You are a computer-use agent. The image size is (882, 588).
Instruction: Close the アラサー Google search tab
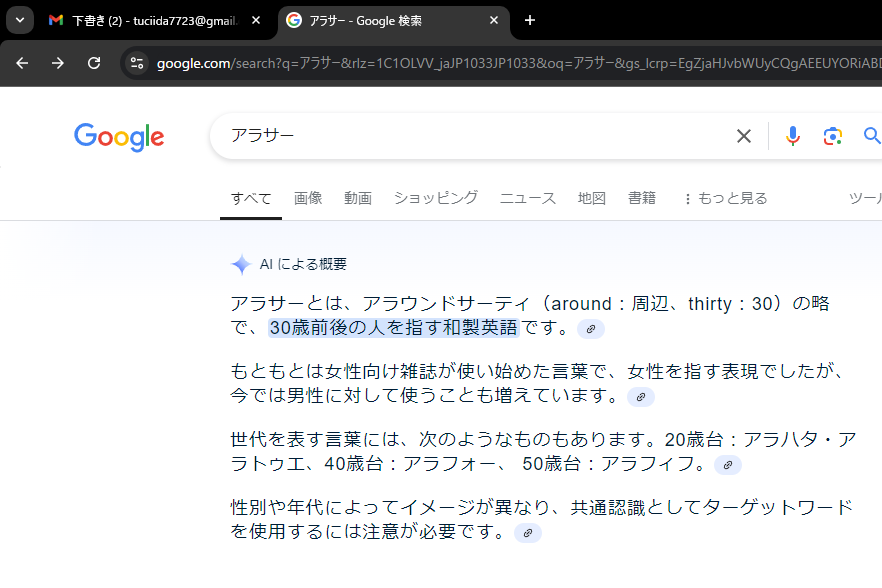[494, 21]
